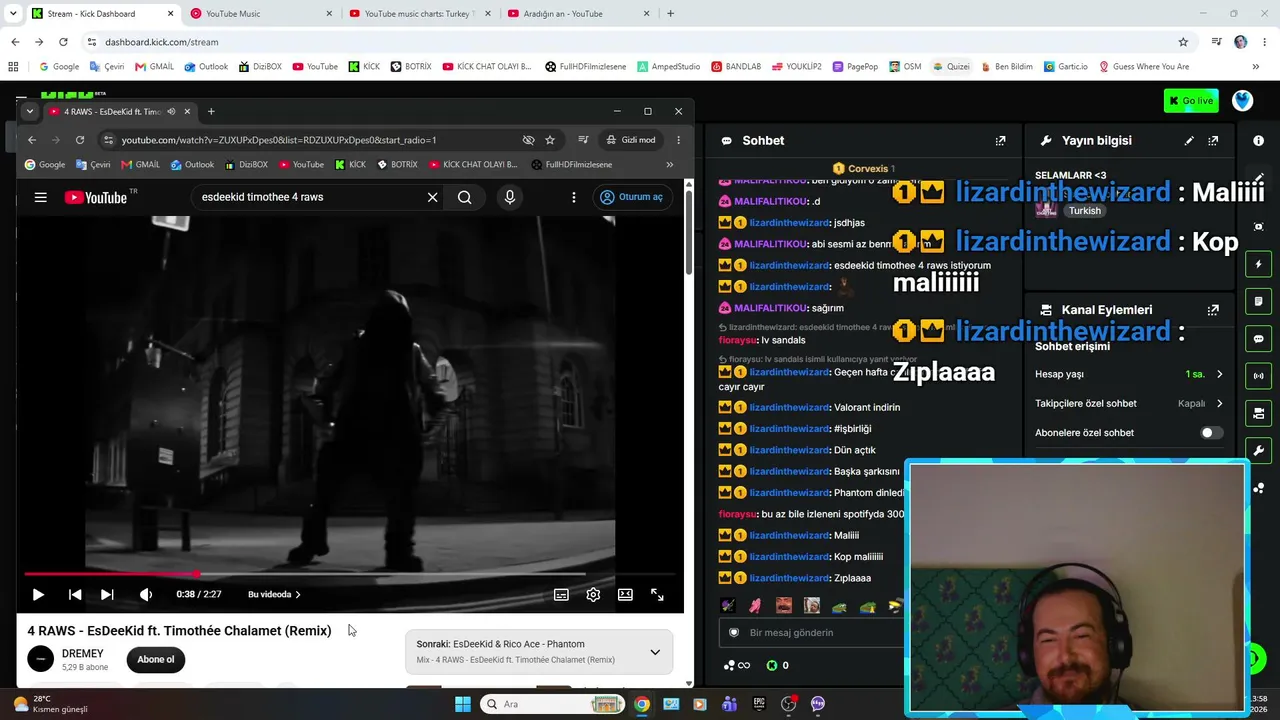Edit stream info with the pencil icon
The width and height of the screenshot is (1280, 720).
1189,141
